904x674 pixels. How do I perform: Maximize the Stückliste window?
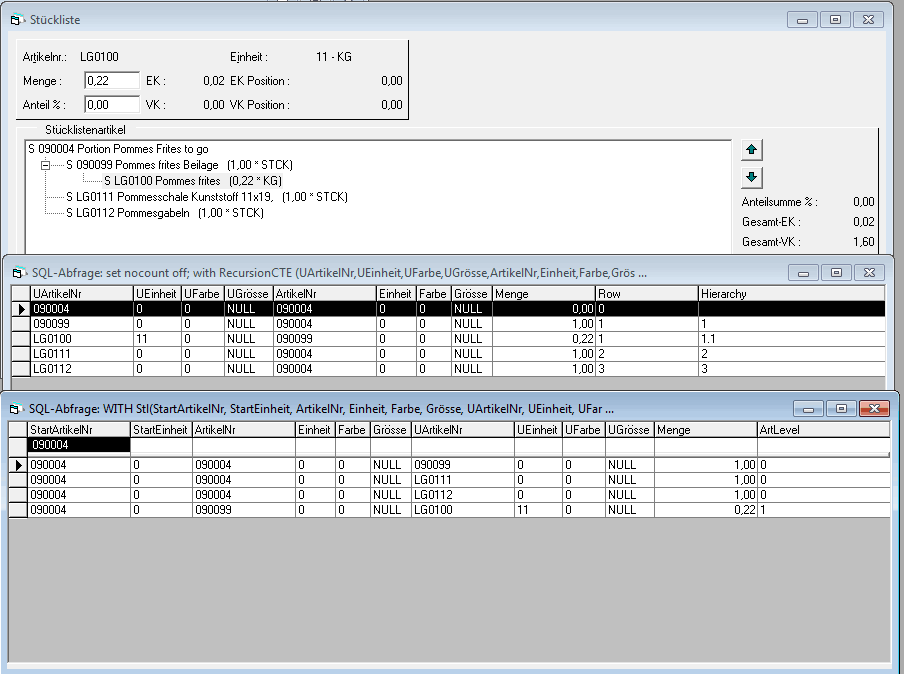pos(836,19)
